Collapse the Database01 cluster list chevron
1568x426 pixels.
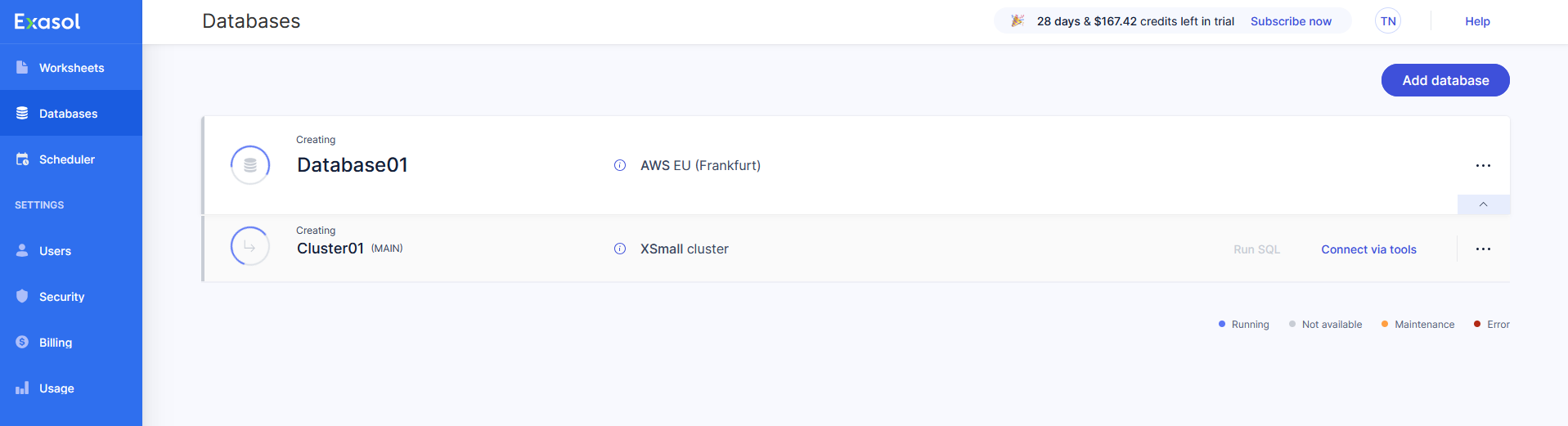point(1483,204)
